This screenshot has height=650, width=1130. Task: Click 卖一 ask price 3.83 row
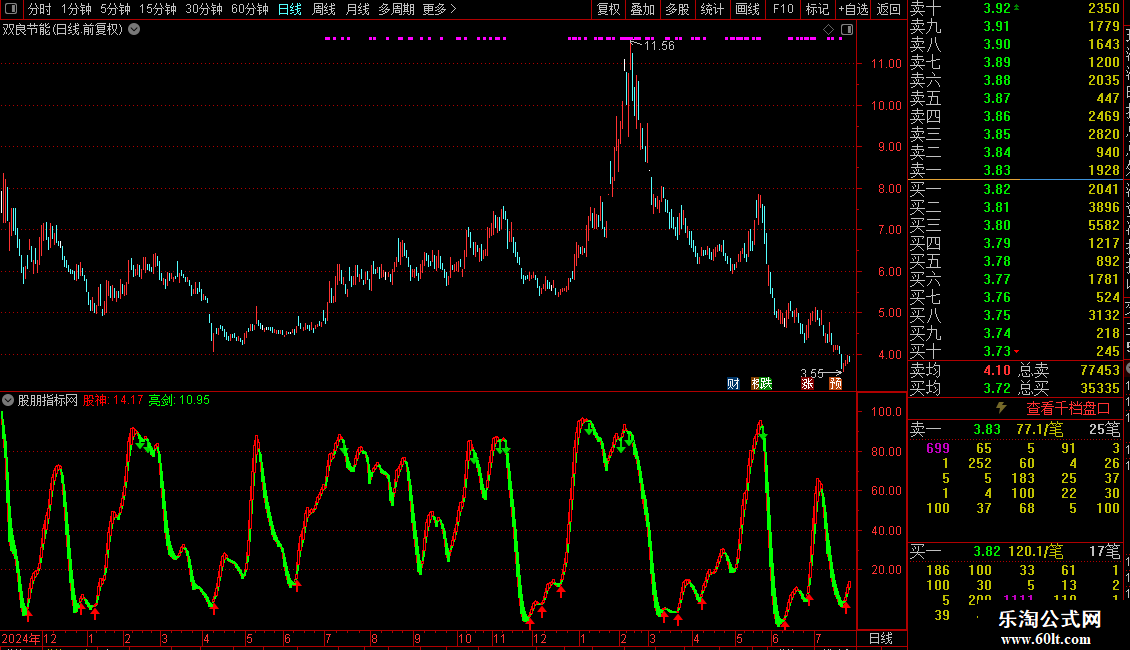[x=1015, y=170]
